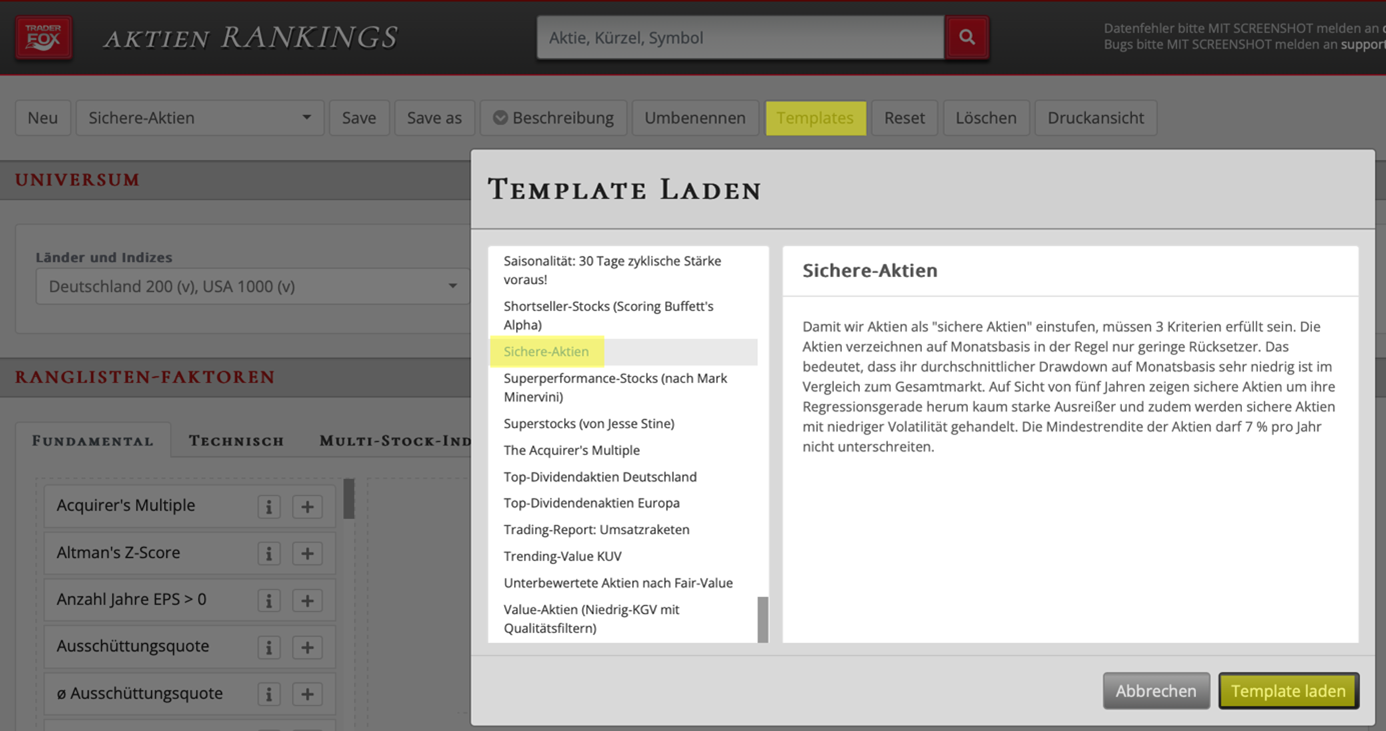This screenshot has width=1386, height=731.
Task: Click the Aktie, Kürzel, Symbol search field
Action: point(740,38)
